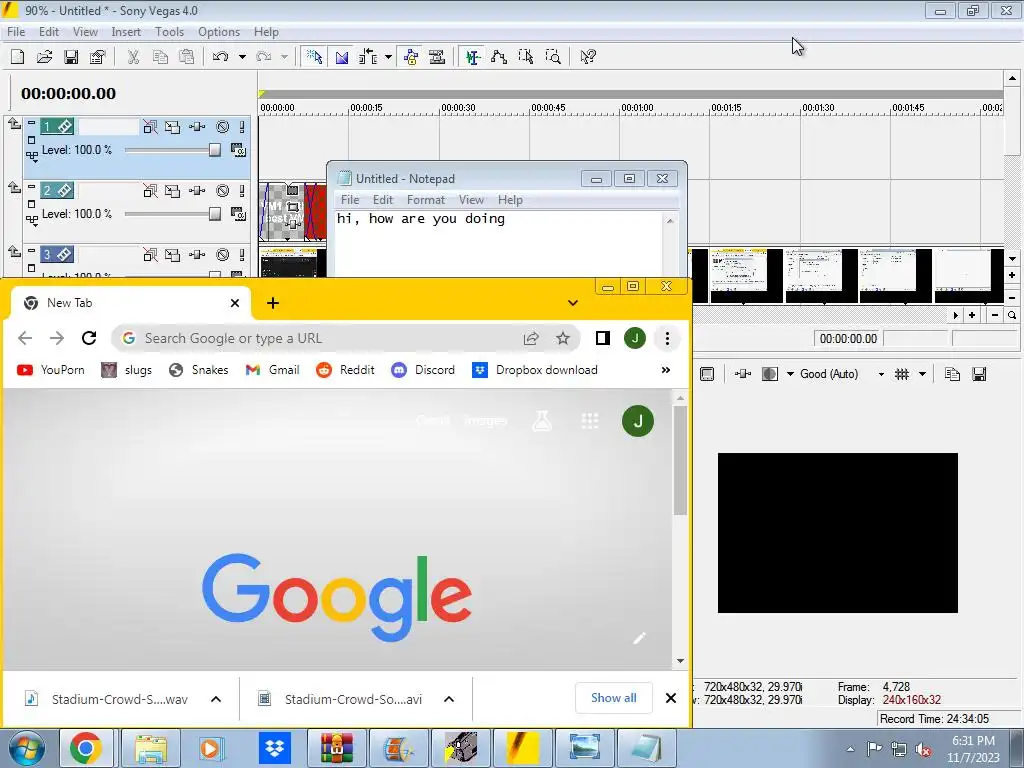
Task: Undo the last action in Vegas
Action: (x=221, y=57)
